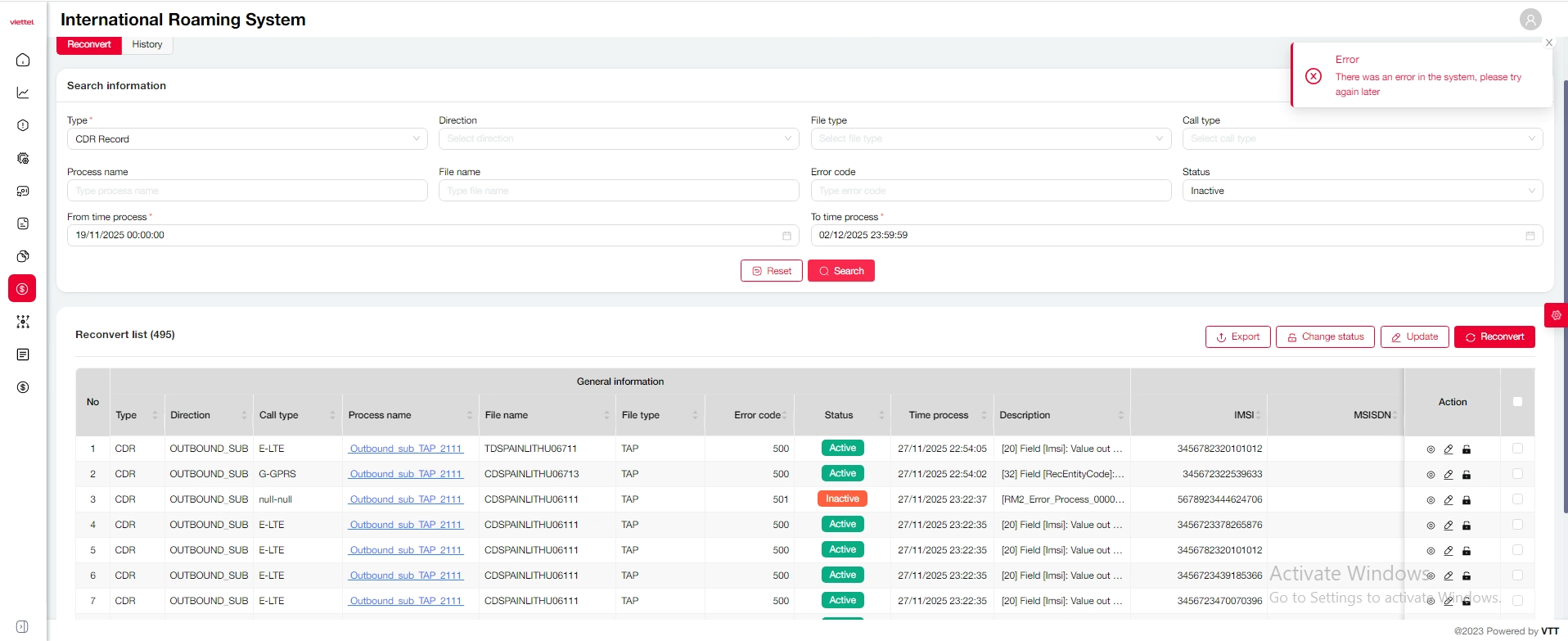Viewport: 1568px width, 641px height.
Task: Click the Export button
Action: (x=1237, y=337)
